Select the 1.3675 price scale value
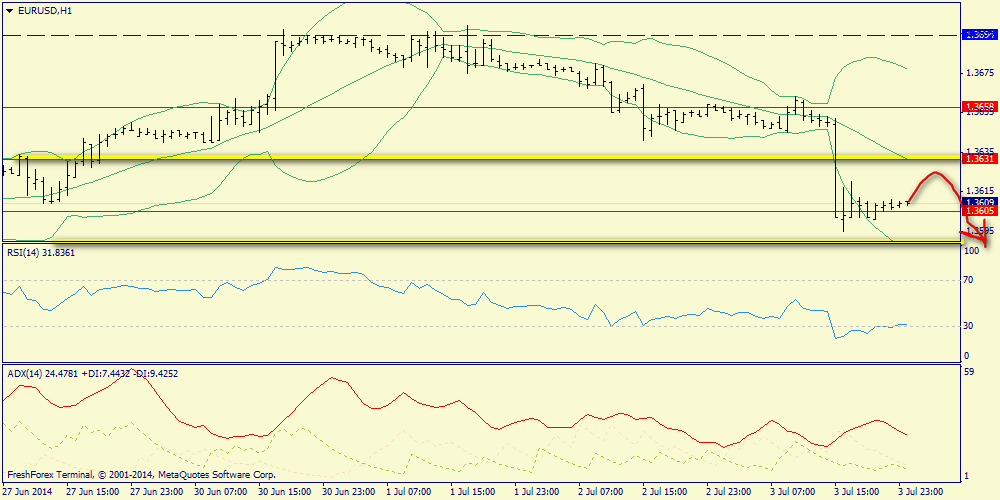The width and height of the screenshot is (1000, 500). [x=978, y=73]
